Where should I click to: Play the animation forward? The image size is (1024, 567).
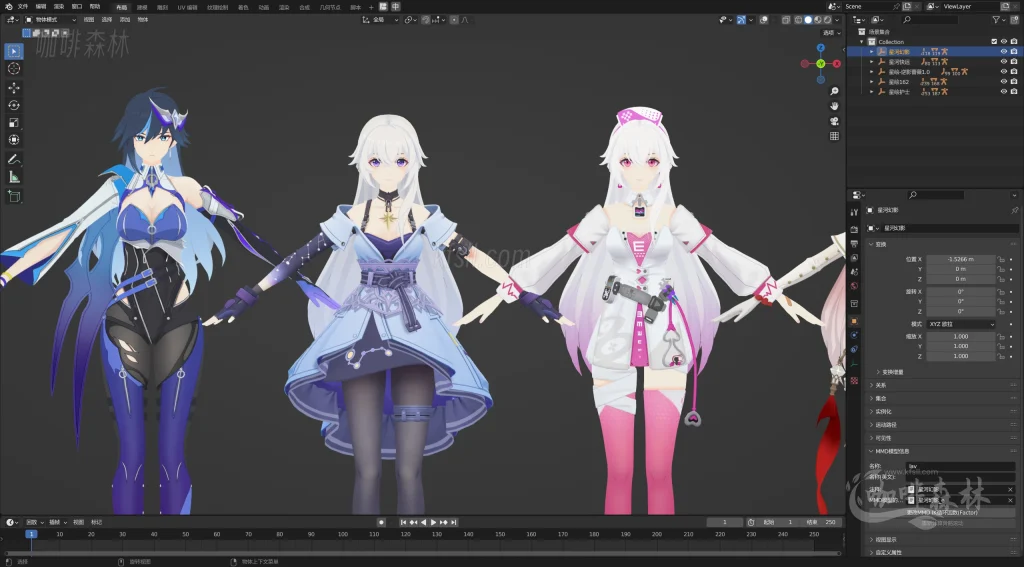[433, 522]
